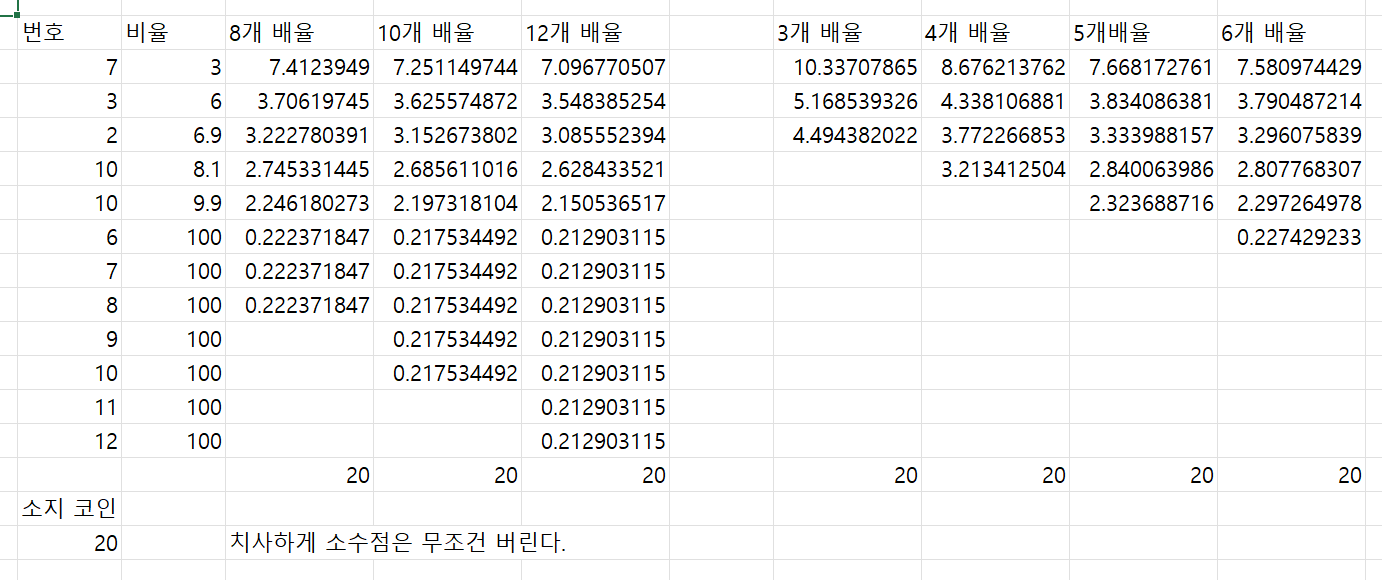Click the 비율 value 6.9
1382x580 pixels.
tap(174, 136)
